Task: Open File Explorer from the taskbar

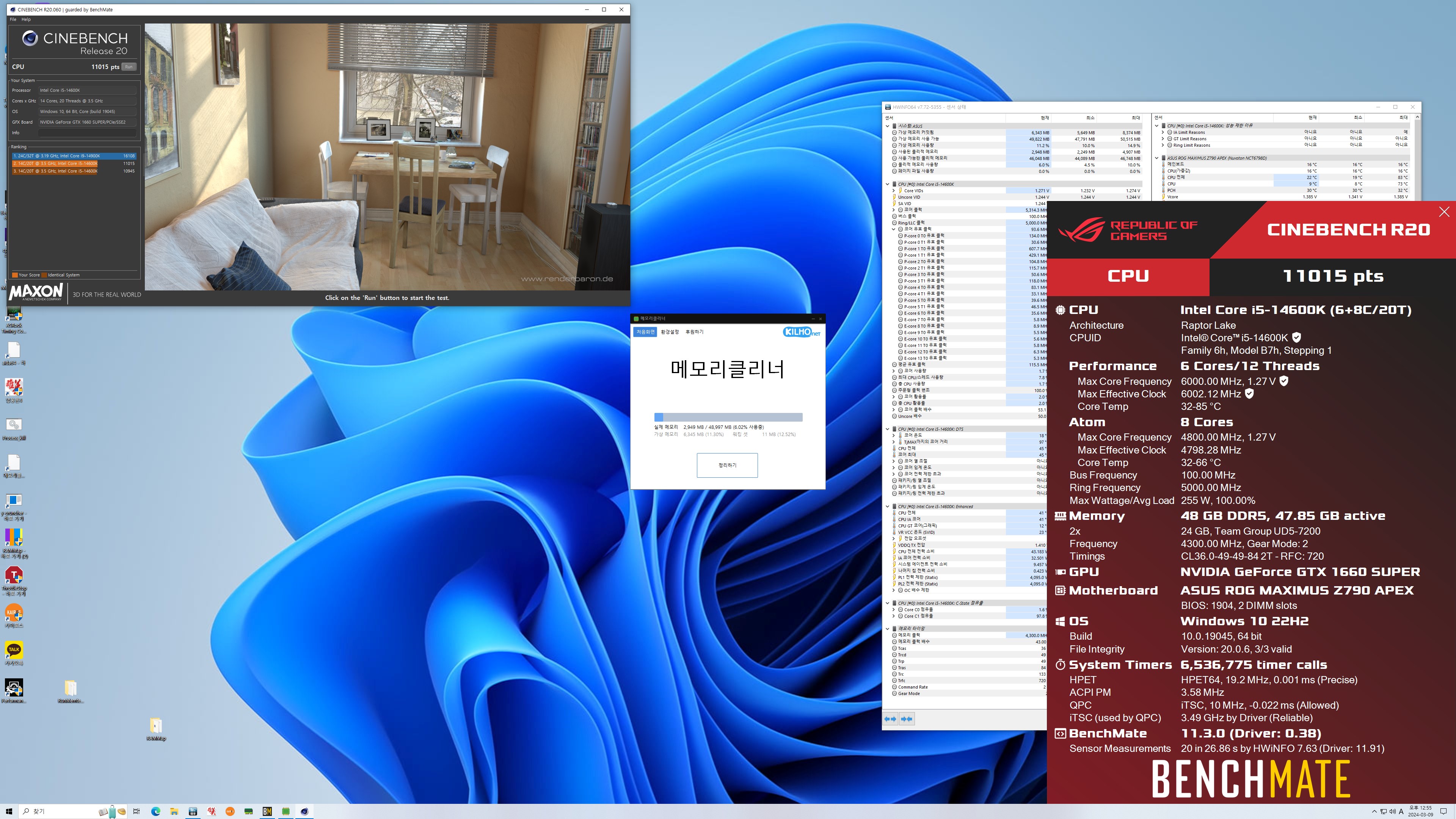Action: click(174, 811)
